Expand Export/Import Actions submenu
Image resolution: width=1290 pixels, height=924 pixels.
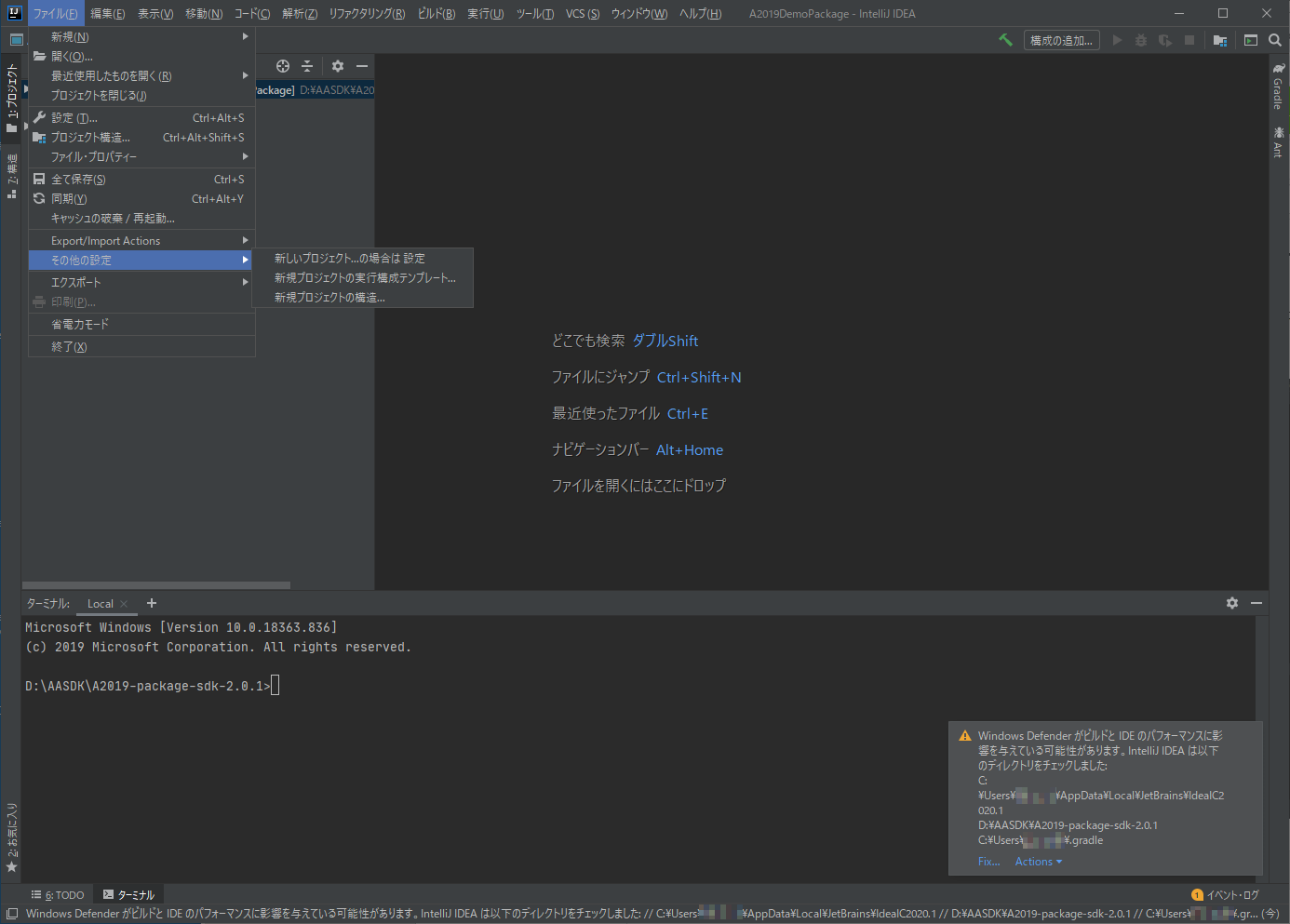(x=141, y=240)
